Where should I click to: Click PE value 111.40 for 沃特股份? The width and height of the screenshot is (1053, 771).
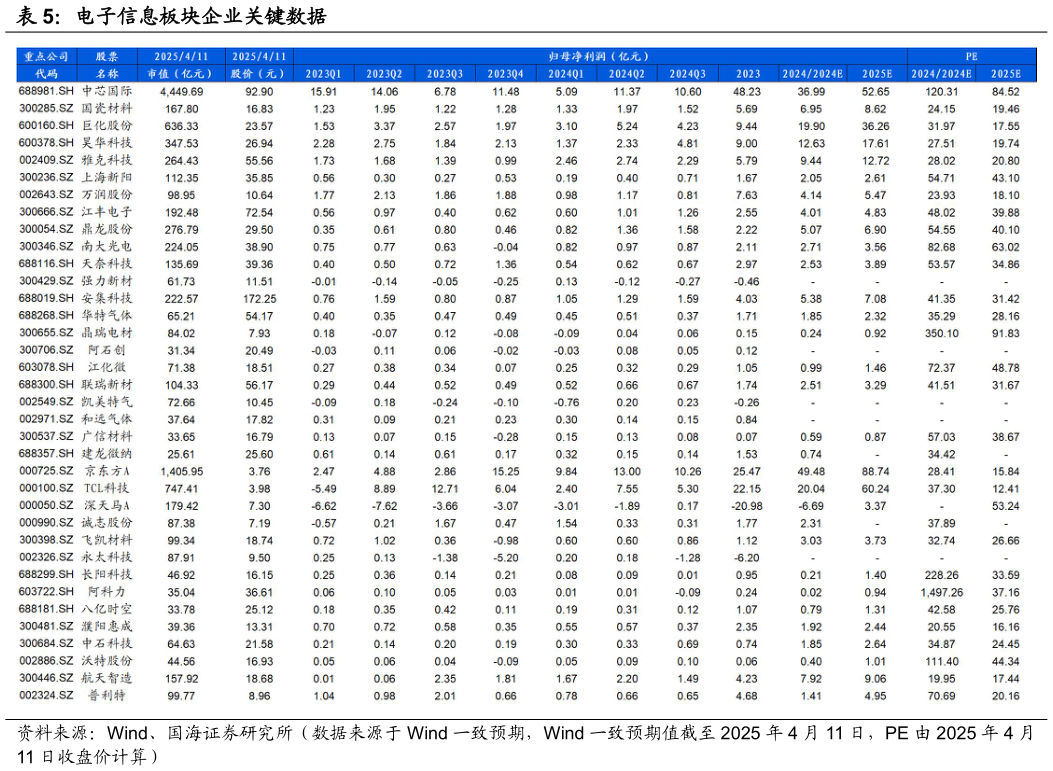[x=942, y=662]
